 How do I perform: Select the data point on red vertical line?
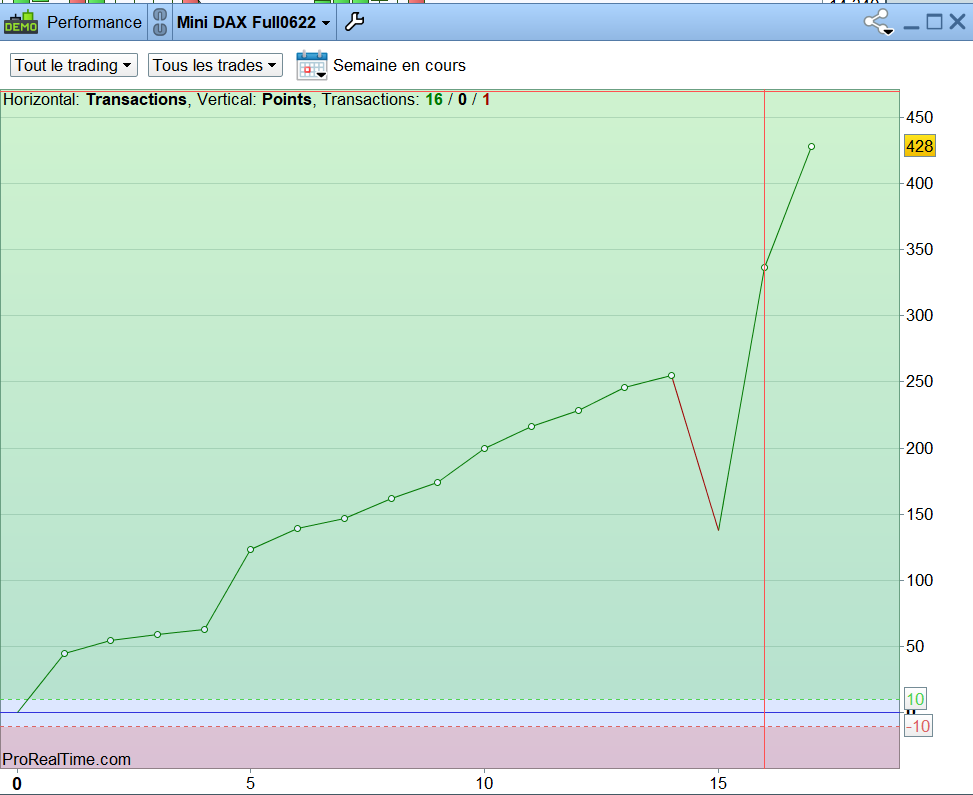pos(764,267)
